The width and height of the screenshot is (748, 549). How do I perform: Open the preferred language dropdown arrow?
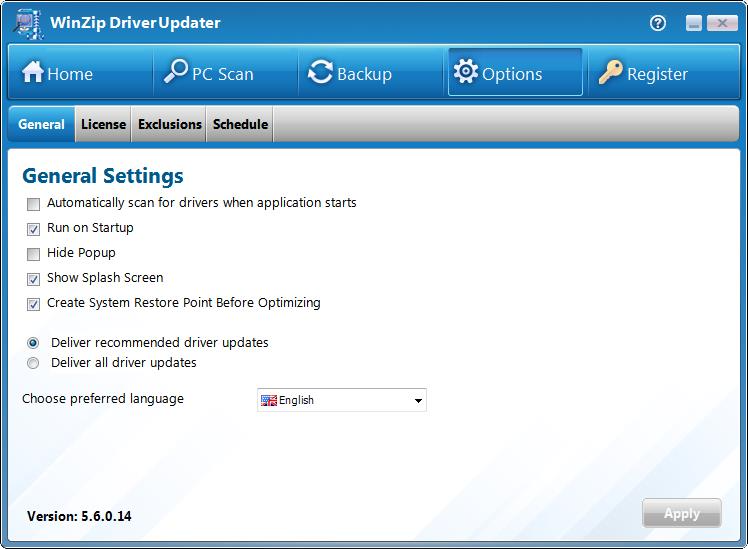click(418, 401)
